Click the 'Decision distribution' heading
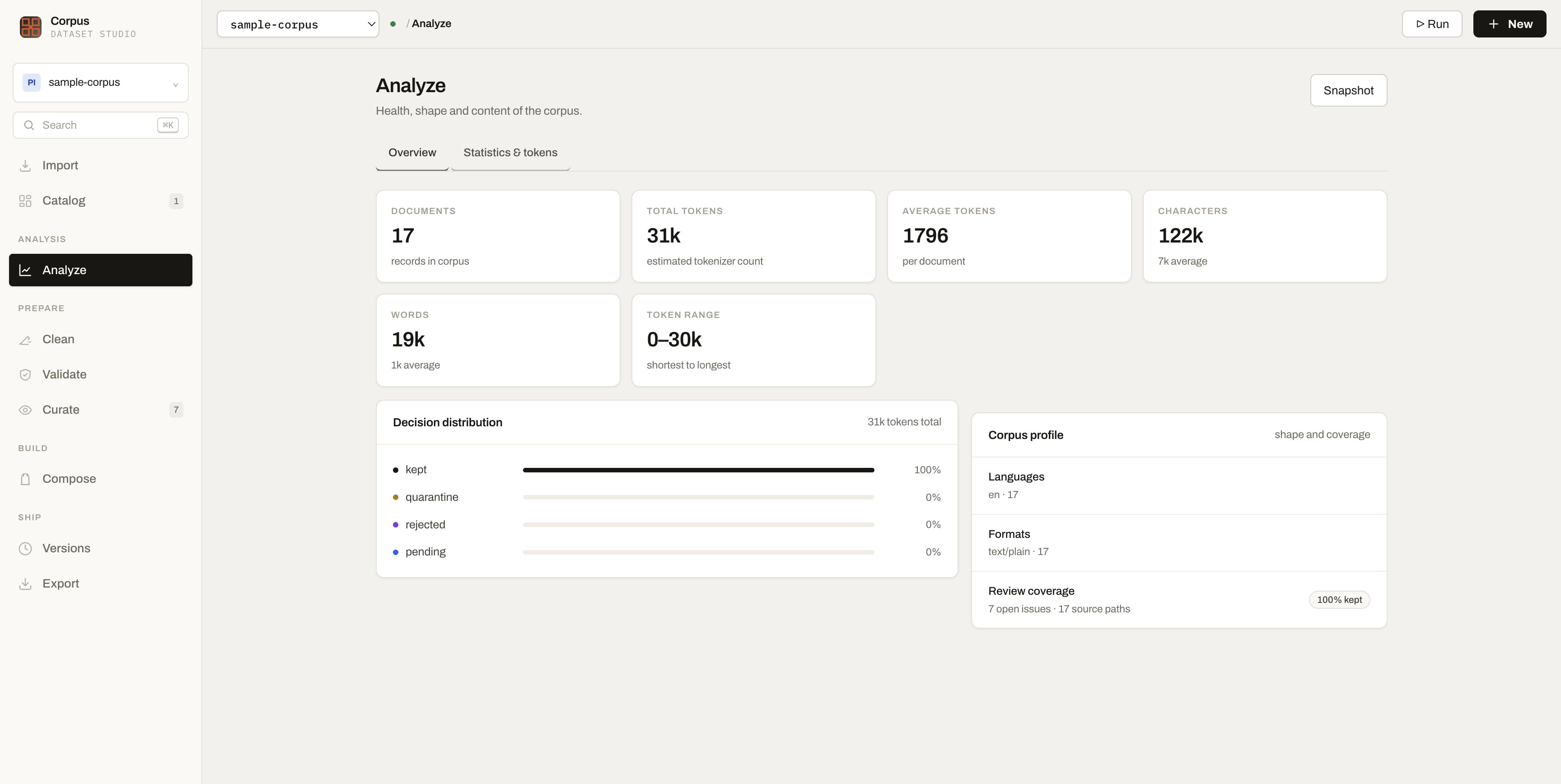Image resolution: width=1561 pixels, height=784 pixels. pyautogui.click(x=447, y=423)
